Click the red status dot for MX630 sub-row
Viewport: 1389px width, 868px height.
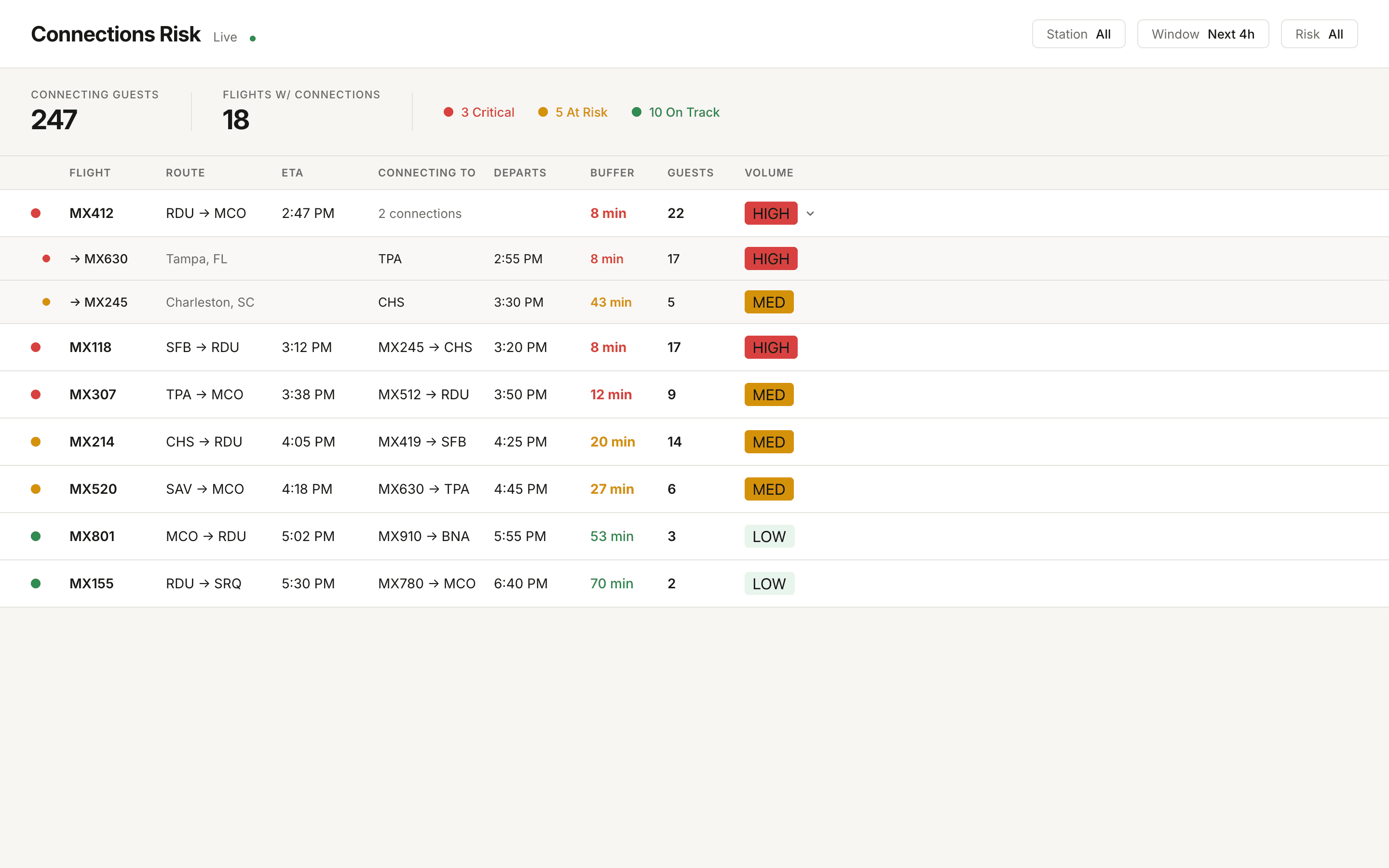tap(46, 258)
